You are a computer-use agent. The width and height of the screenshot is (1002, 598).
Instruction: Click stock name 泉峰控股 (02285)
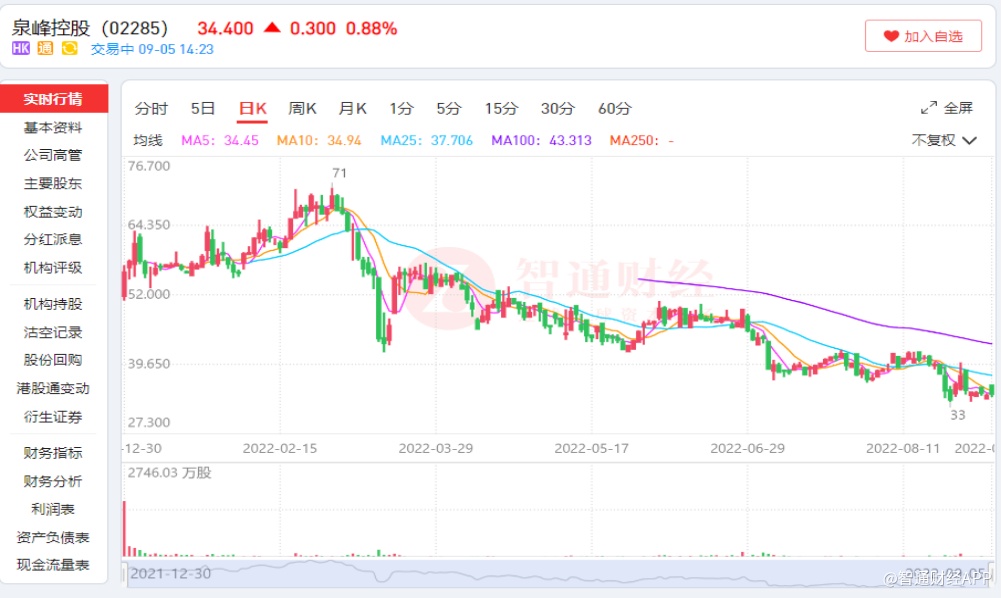click(89, 28)
